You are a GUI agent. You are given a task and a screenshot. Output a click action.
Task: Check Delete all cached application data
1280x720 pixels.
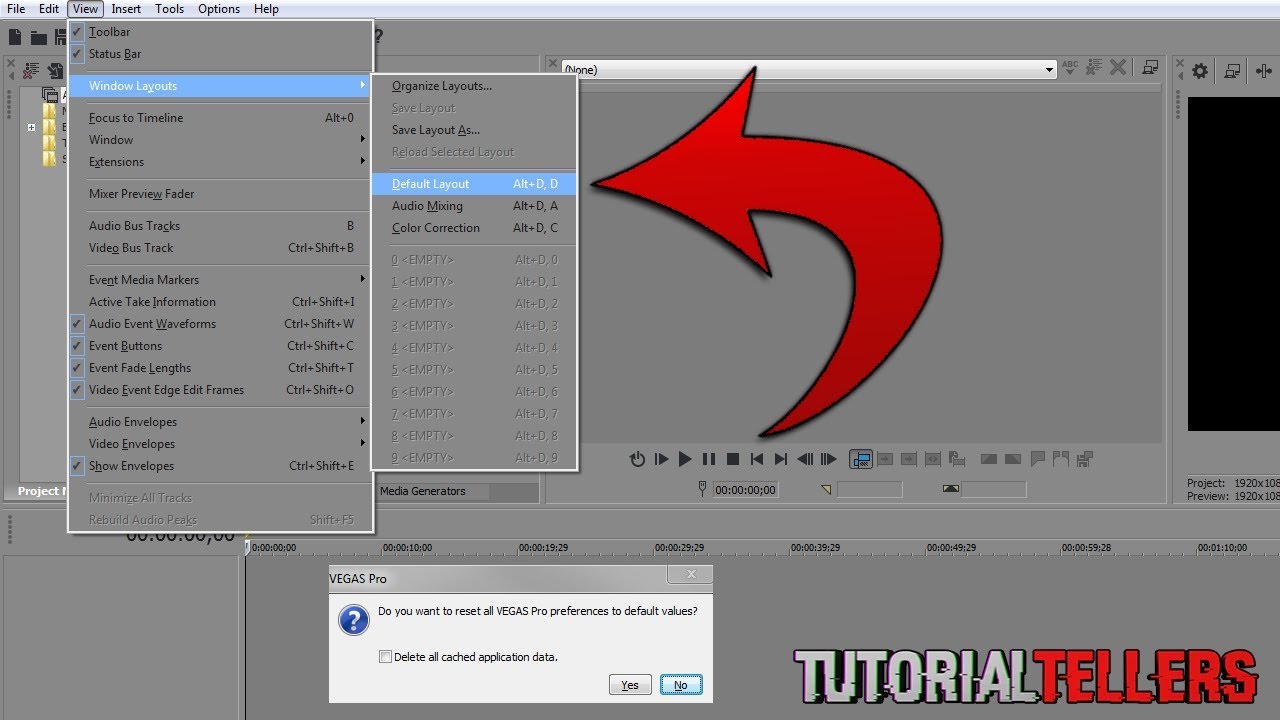click(x=385, y=657)
